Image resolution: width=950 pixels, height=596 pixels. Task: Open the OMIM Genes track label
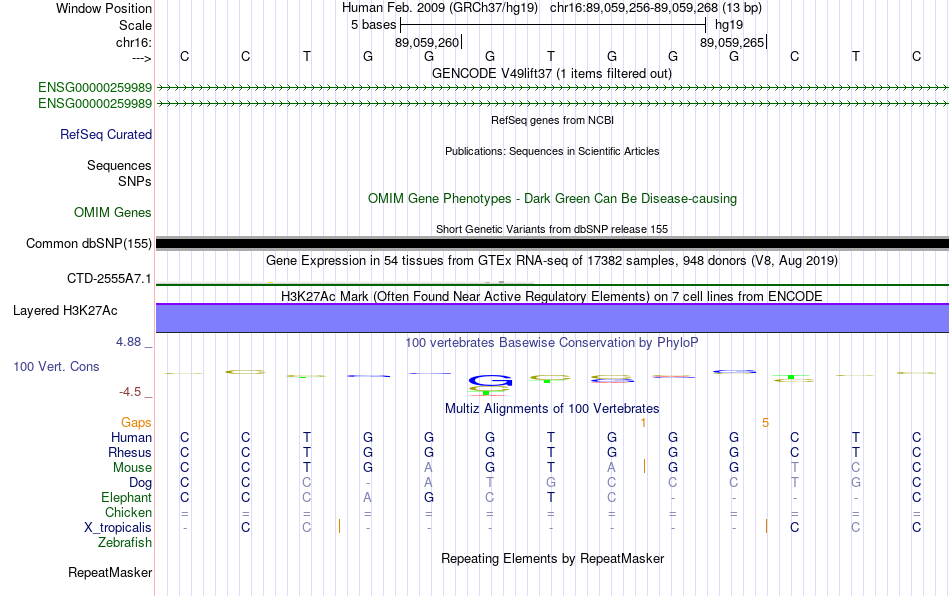click(x=113, y=213)
